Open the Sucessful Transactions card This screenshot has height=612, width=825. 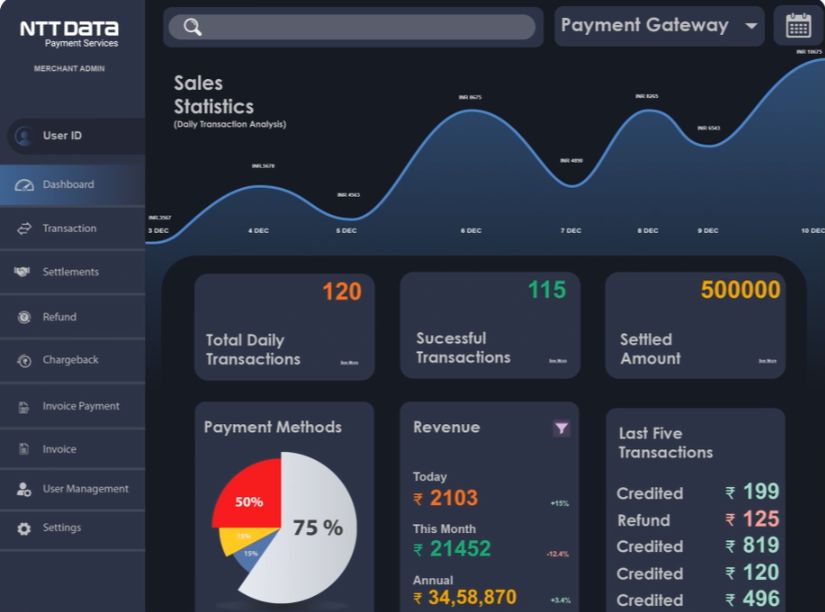(x=490, y=325)
